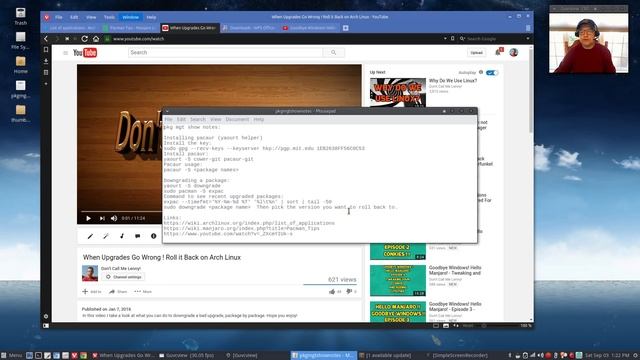Switch to the Pacman Tips tab

(x=130, y=28)
